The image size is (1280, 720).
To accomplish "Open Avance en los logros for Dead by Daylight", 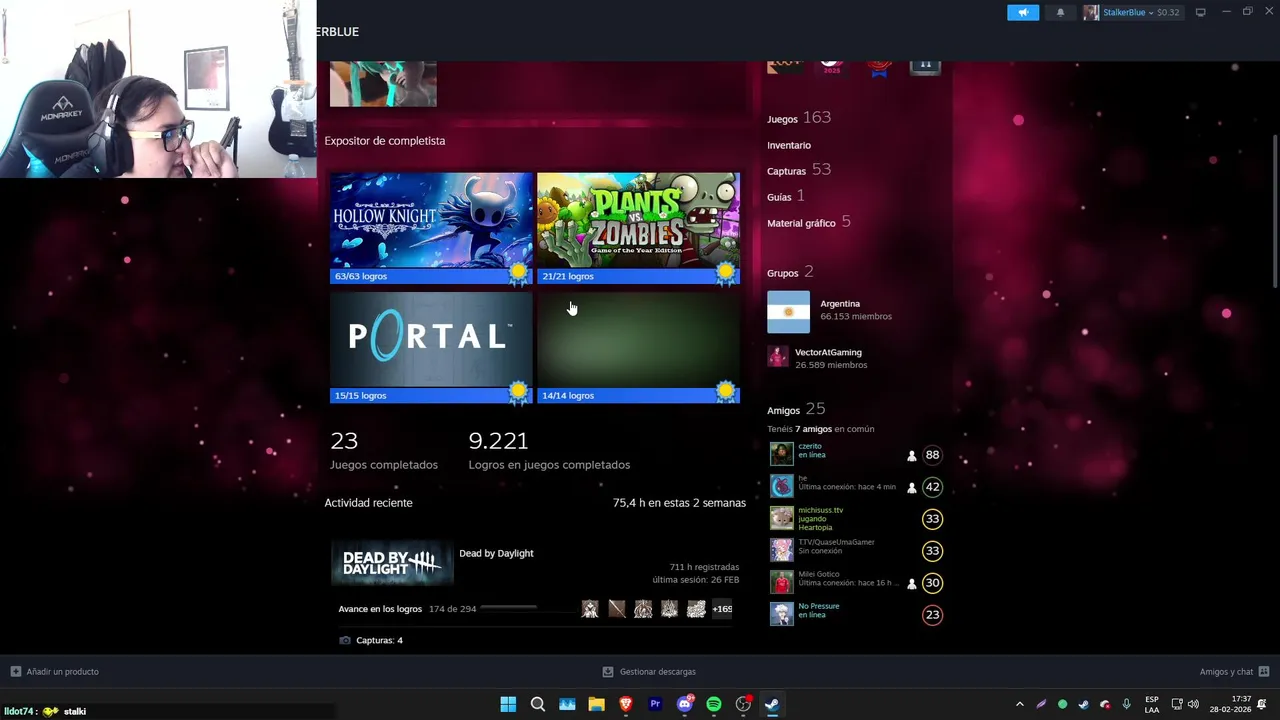I will 380,609.
